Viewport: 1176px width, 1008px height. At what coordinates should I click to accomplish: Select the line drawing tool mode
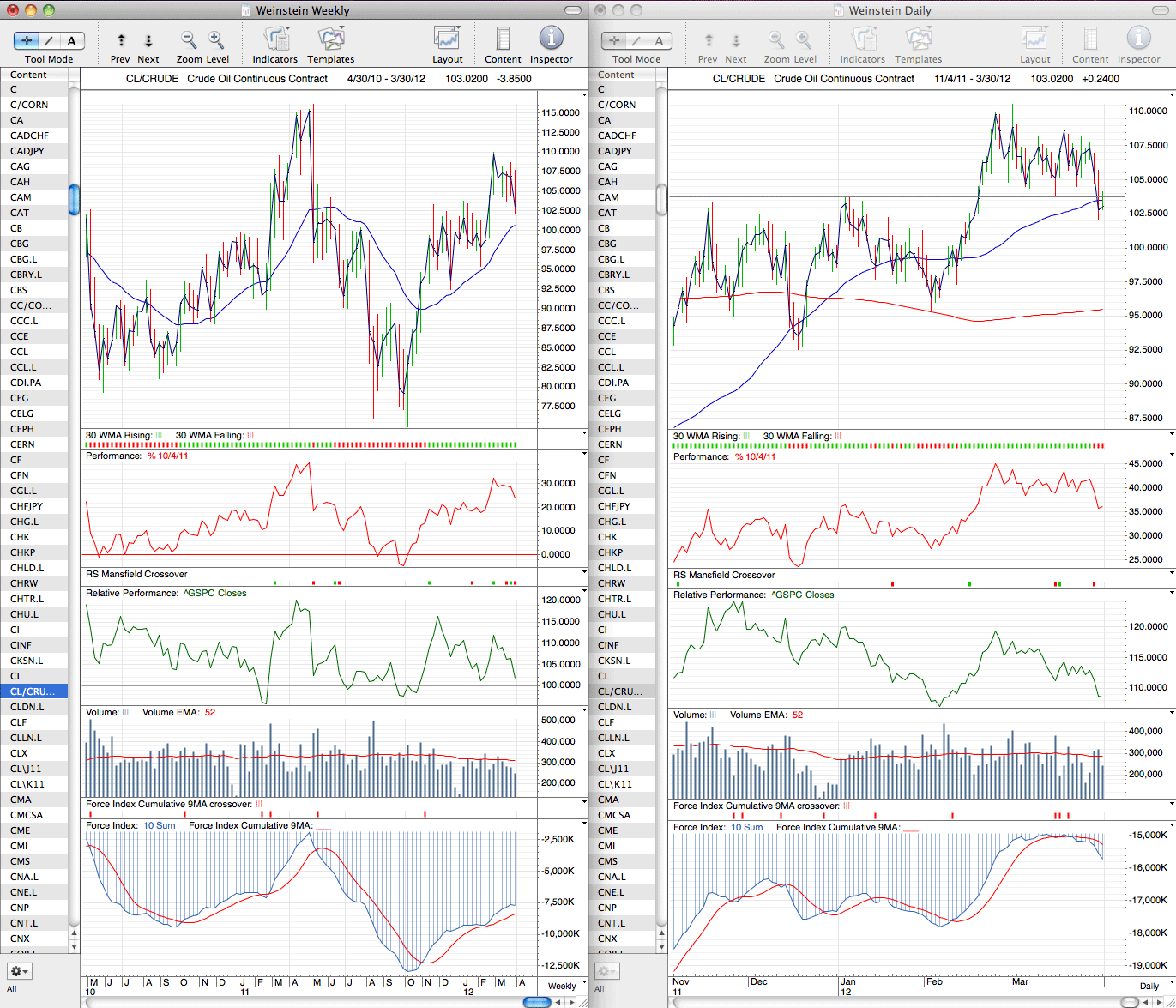pyautogui.click(x=49, y=40)
